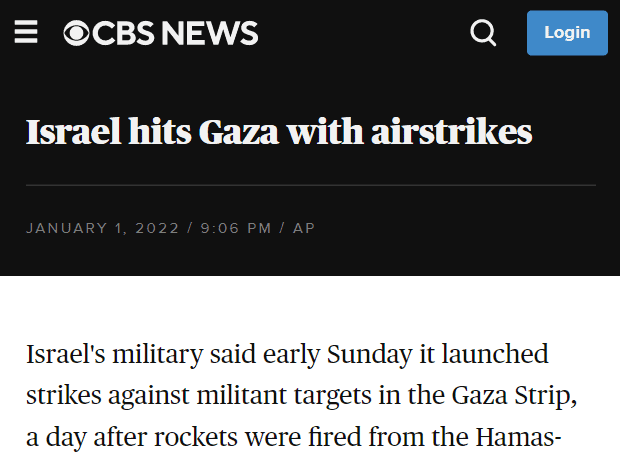Click 'Israel's military' at article start
Image resolution: width=620 pixels, height=452 pixels.
(x=114, y=355)
